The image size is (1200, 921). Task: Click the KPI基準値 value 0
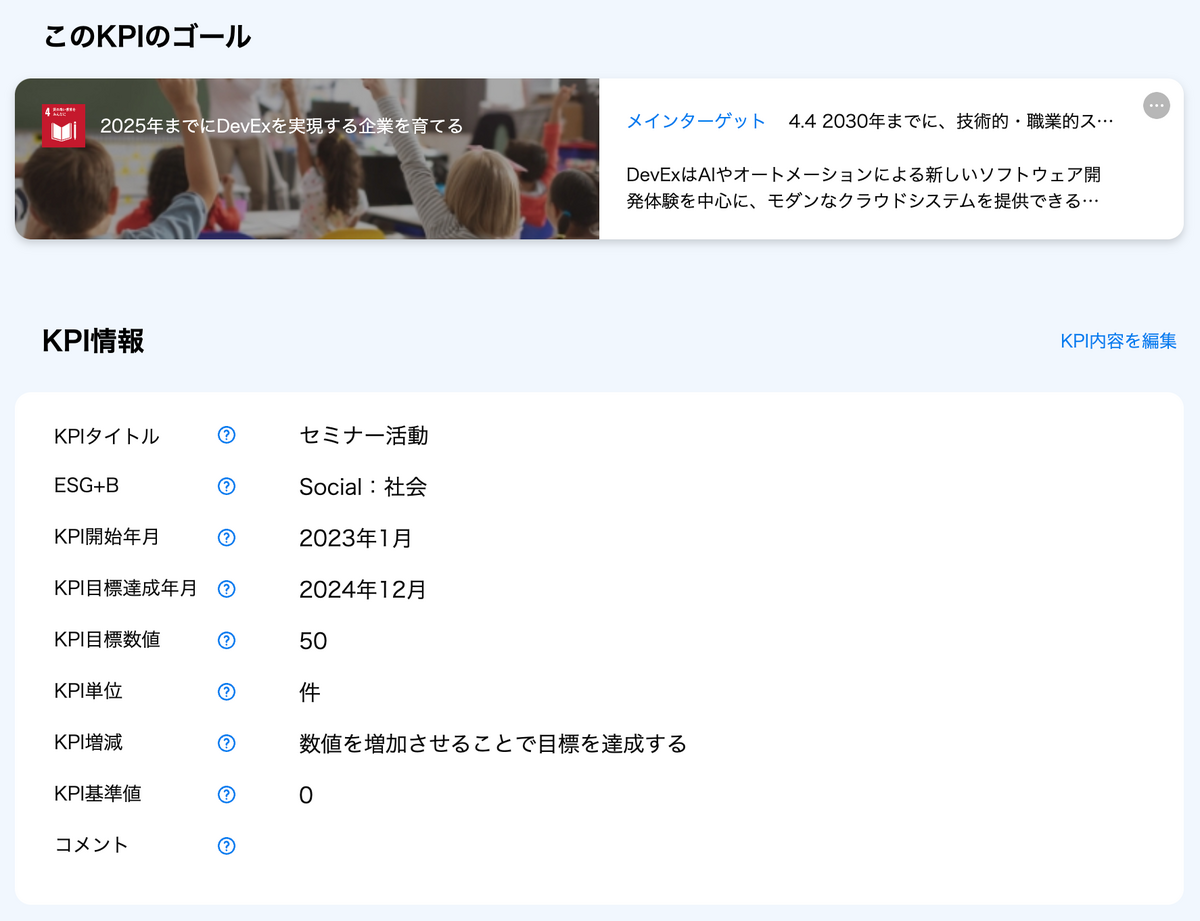click(x=306, y=795)
